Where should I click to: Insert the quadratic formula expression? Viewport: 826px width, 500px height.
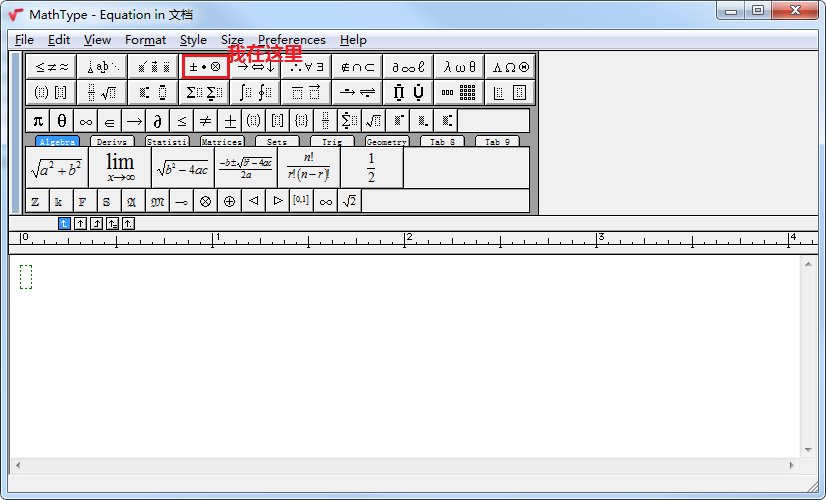coord(246,167)
